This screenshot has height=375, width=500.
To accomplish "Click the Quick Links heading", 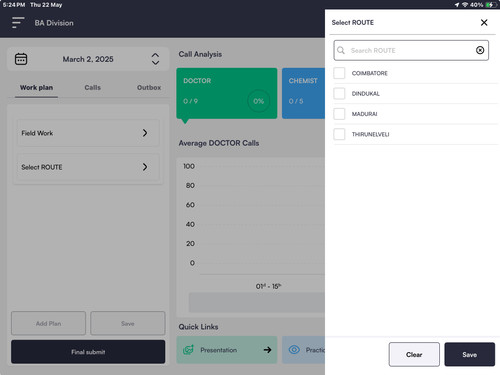I will [198, 327].
